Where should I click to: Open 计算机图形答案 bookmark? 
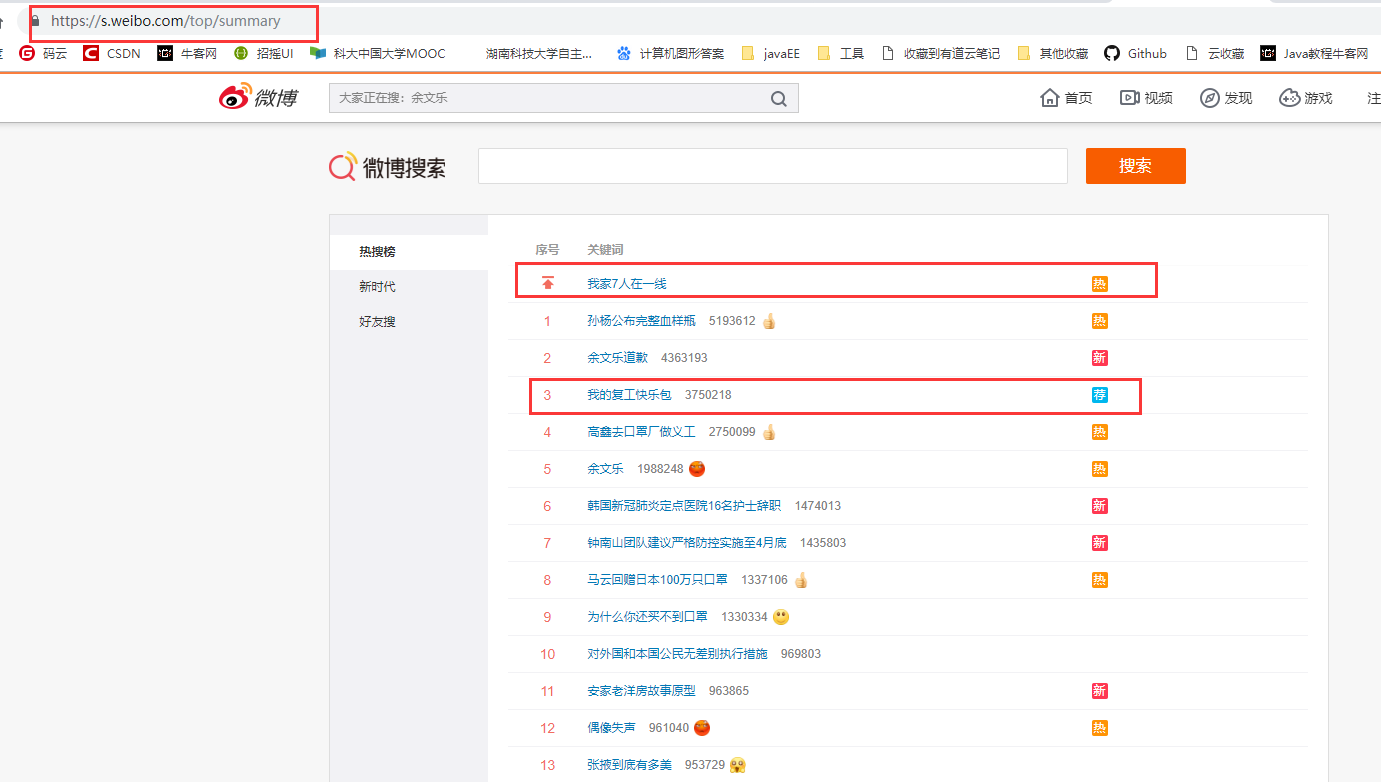click(670, 54)
